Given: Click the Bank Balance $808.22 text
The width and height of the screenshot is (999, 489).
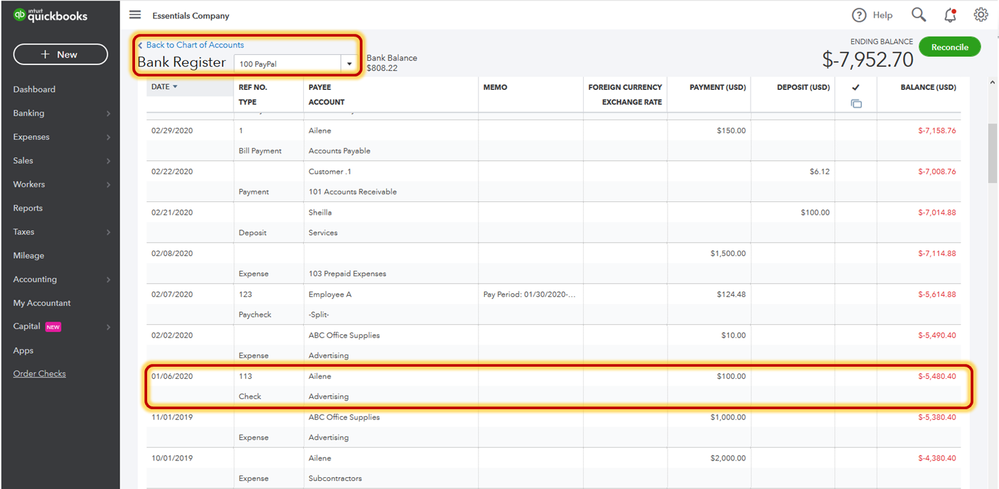Looking at the screenshot, I should (392, 63).
